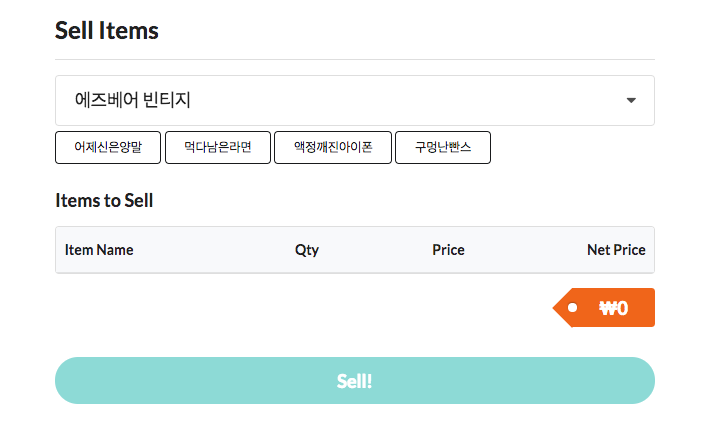Click the ₩0 total price tag
The height and width of the screenshot is (421, 710).
pos(612,308)
